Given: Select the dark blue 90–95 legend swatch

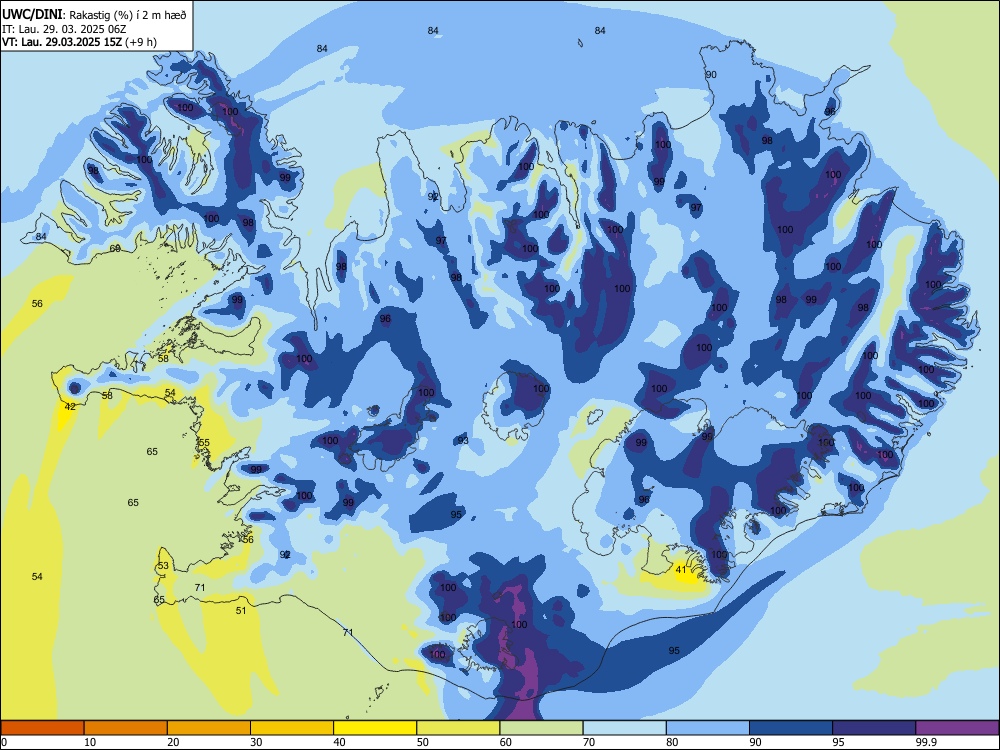Looking at the screenshot, I should 791,728.
